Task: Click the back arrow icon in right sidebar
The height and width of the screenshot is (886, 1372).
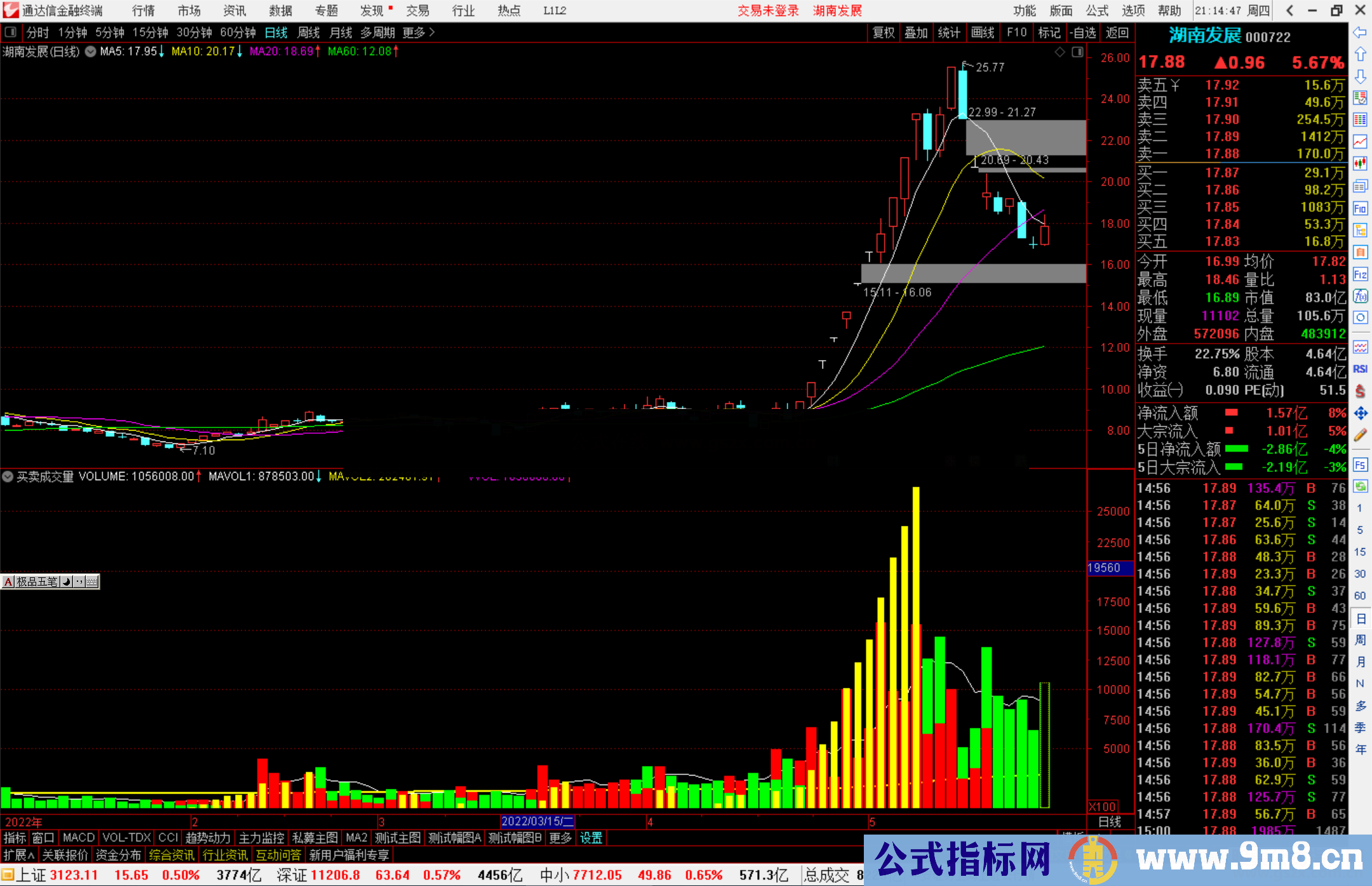Action: pos(1360,32)
